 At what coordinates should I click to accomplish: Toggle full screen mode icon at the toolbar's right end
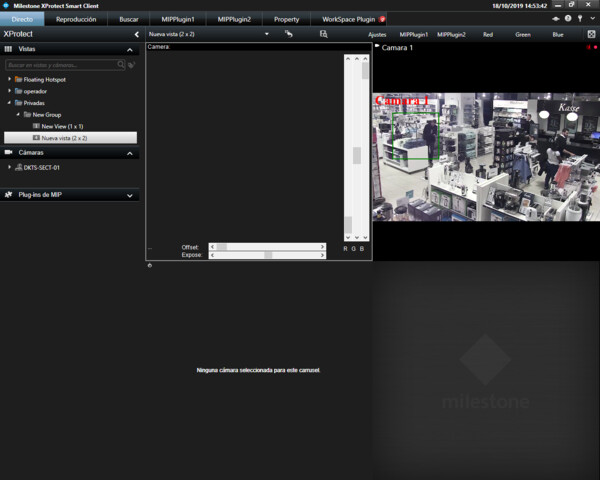click(x=591, y=34)
